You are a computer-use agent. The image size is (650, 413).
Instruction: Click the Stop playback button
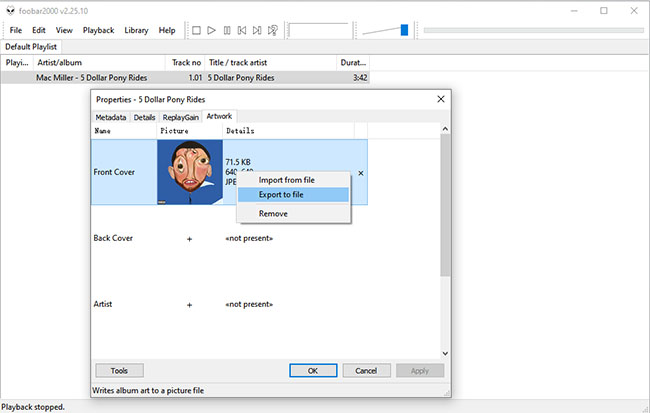196,30
